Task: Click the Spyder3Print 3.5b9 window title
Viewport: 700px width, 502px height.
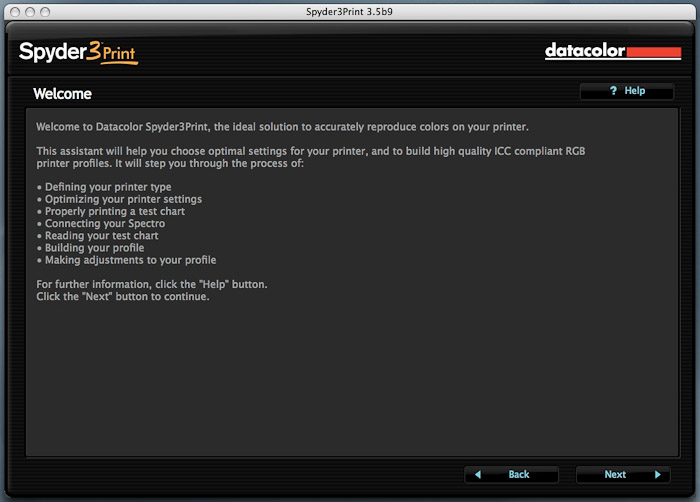Action: click(x=349, y=11)
